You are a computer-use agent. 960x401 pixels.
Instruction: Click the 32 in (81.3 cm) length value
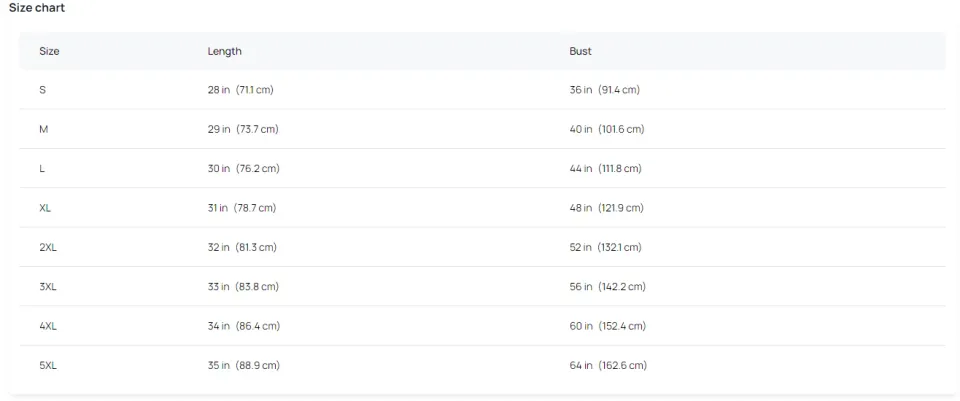coord(242,247)
